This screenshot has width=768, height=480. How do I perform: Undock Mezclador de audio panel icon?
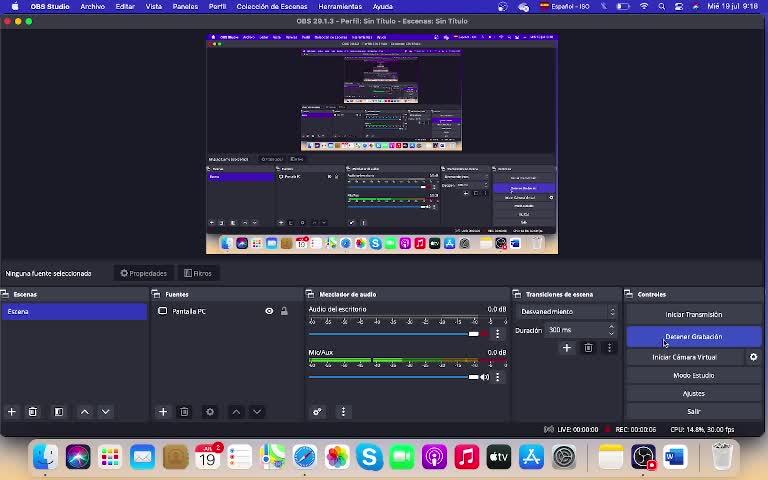click(310, 294)
